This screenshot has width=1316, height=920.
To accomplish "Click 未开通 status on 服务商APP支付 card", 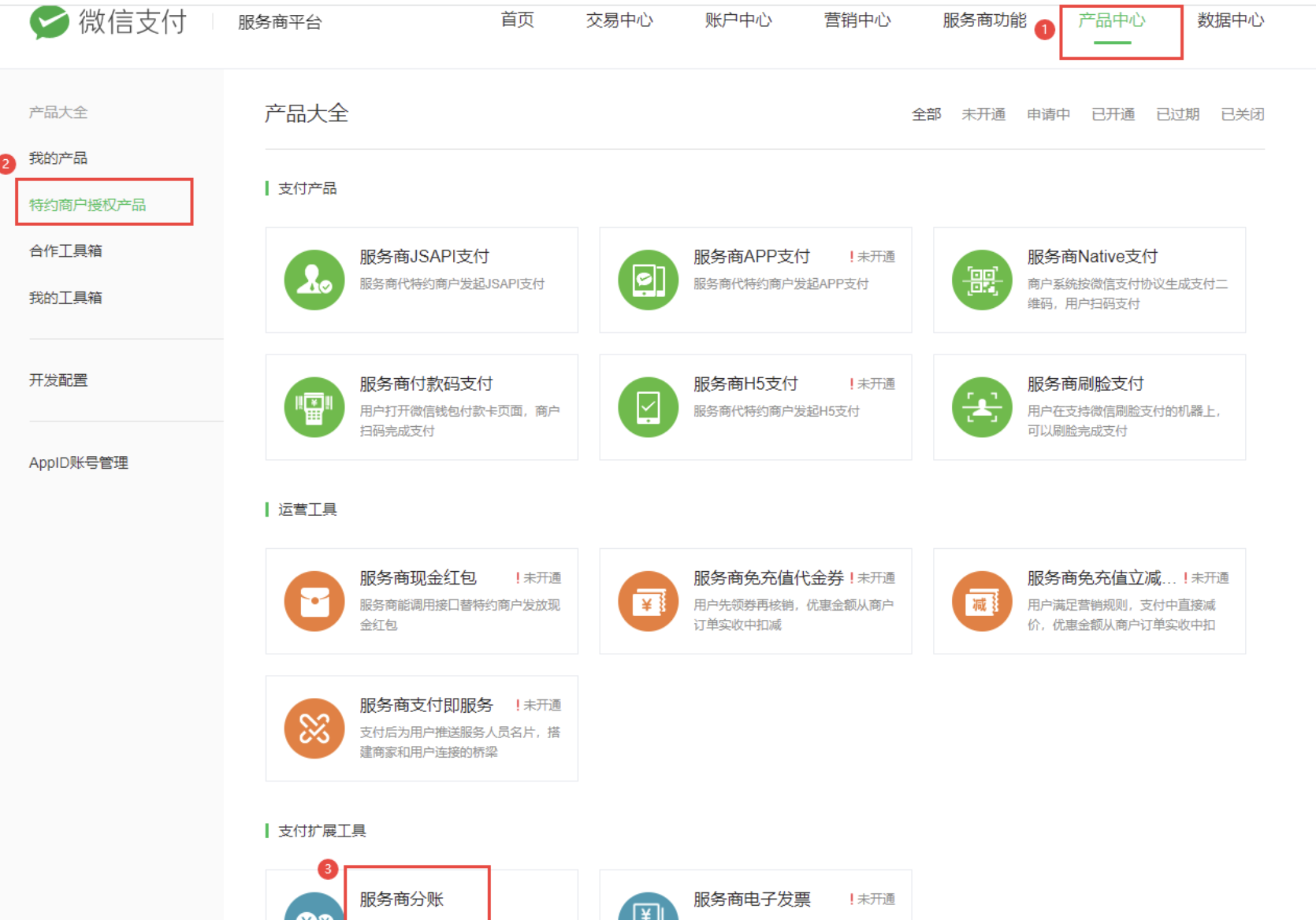I will pyautogui.click(x=872, y=257).
